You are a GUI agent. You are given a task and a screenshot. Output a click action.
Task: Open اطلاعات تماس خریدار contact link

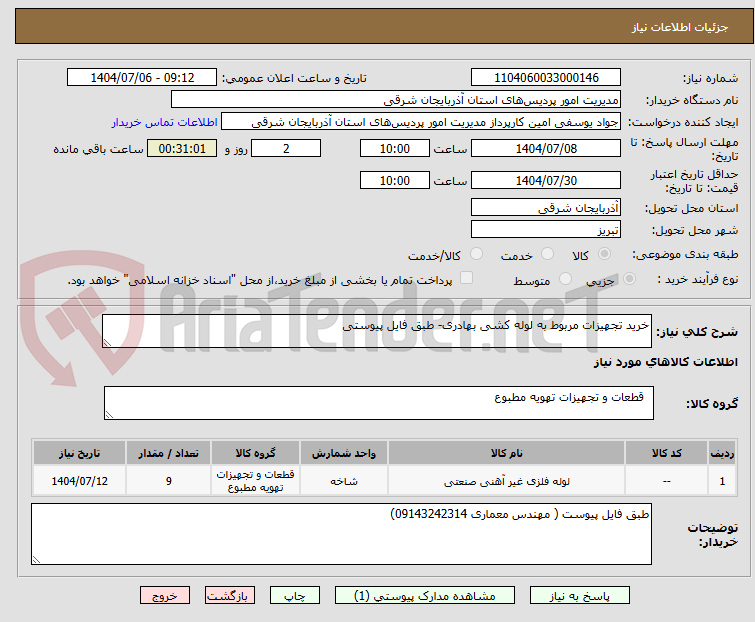tap(165, 122)
